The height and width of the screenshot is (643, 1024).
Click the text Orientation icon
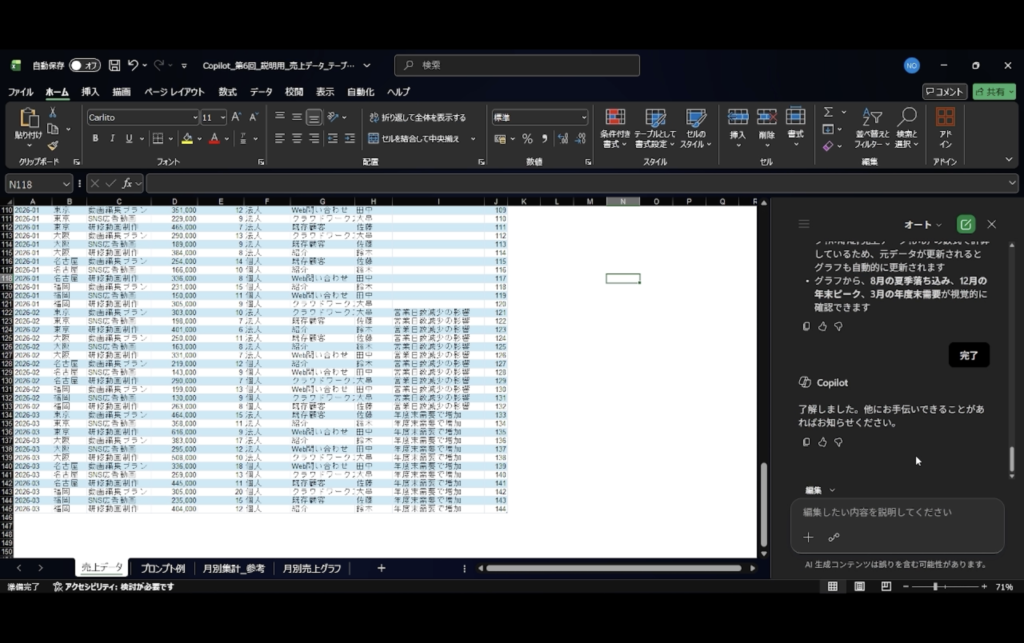point(333,117)
